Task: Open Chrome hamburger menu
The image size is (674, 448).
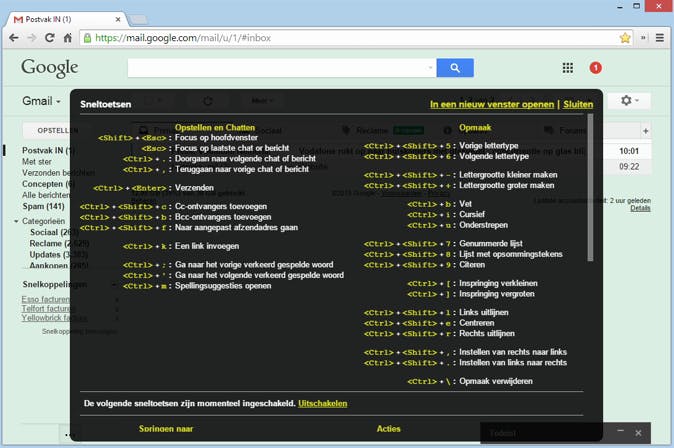Action: click(x=660, y=38)
